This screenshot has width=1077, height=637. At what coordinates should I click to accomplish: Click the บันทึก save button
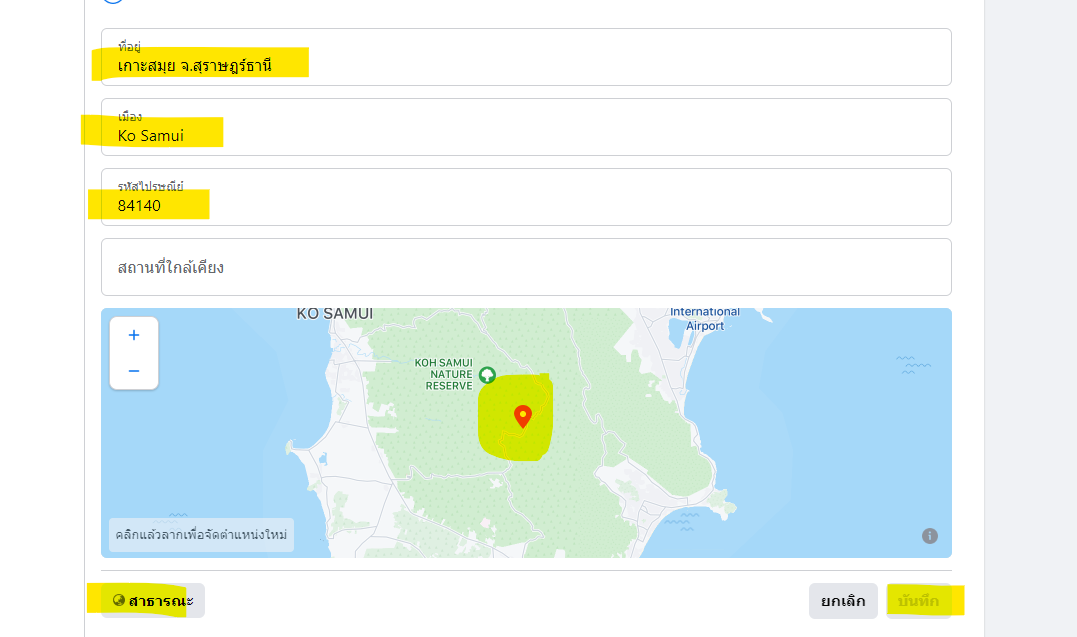coord(918,601)
